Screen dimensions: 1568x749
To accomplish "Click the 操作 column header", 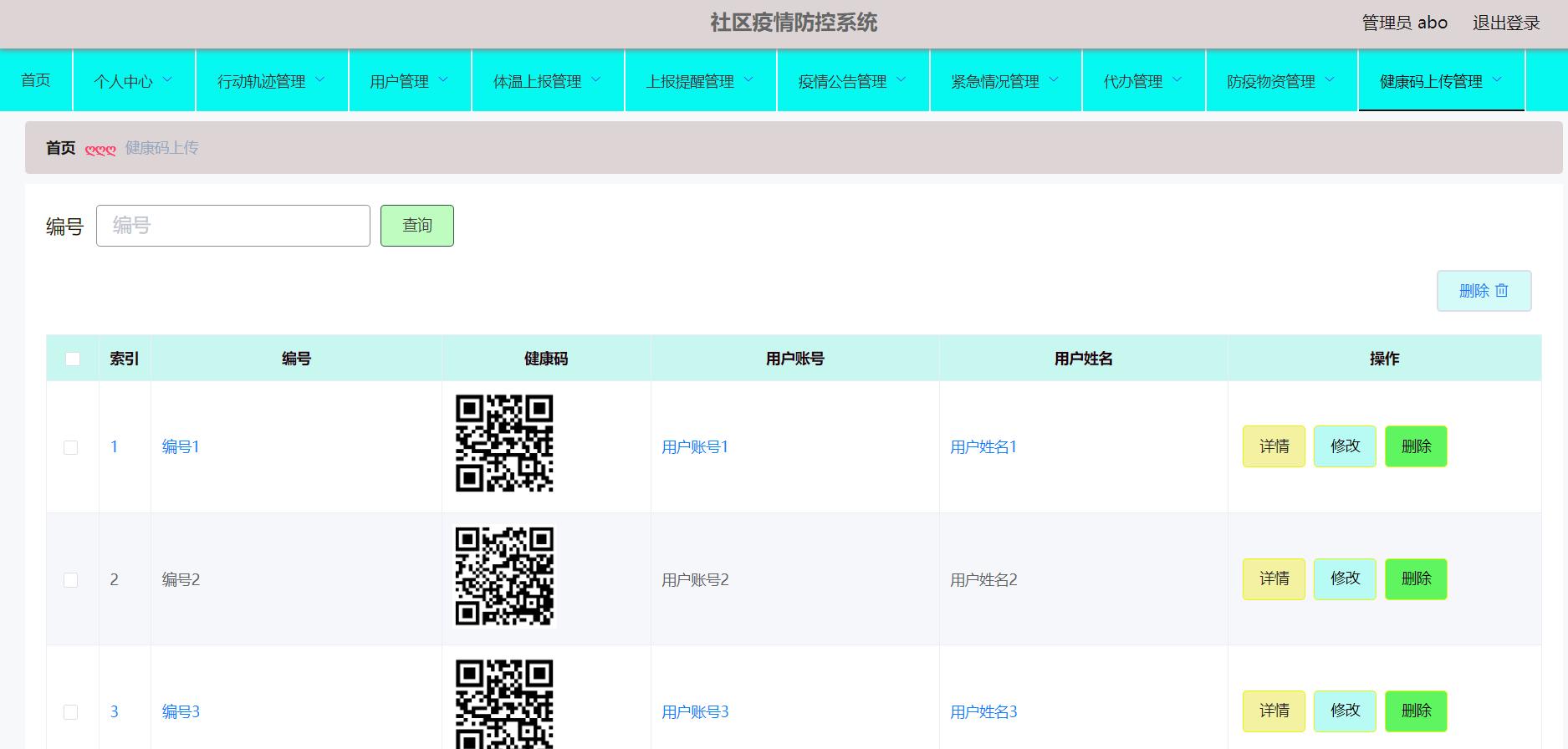I will (1385, 359).
